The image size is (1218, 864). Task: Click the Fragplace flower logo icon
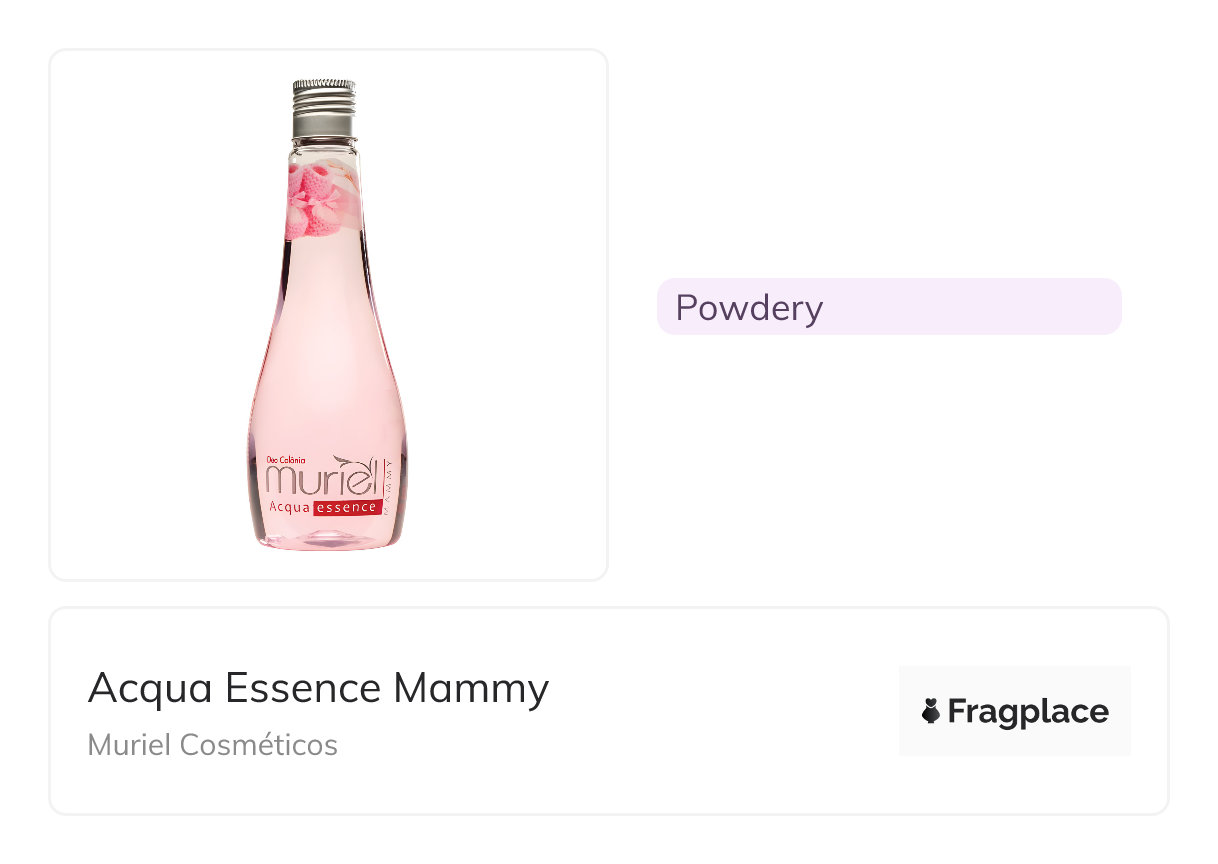point(931,712)
